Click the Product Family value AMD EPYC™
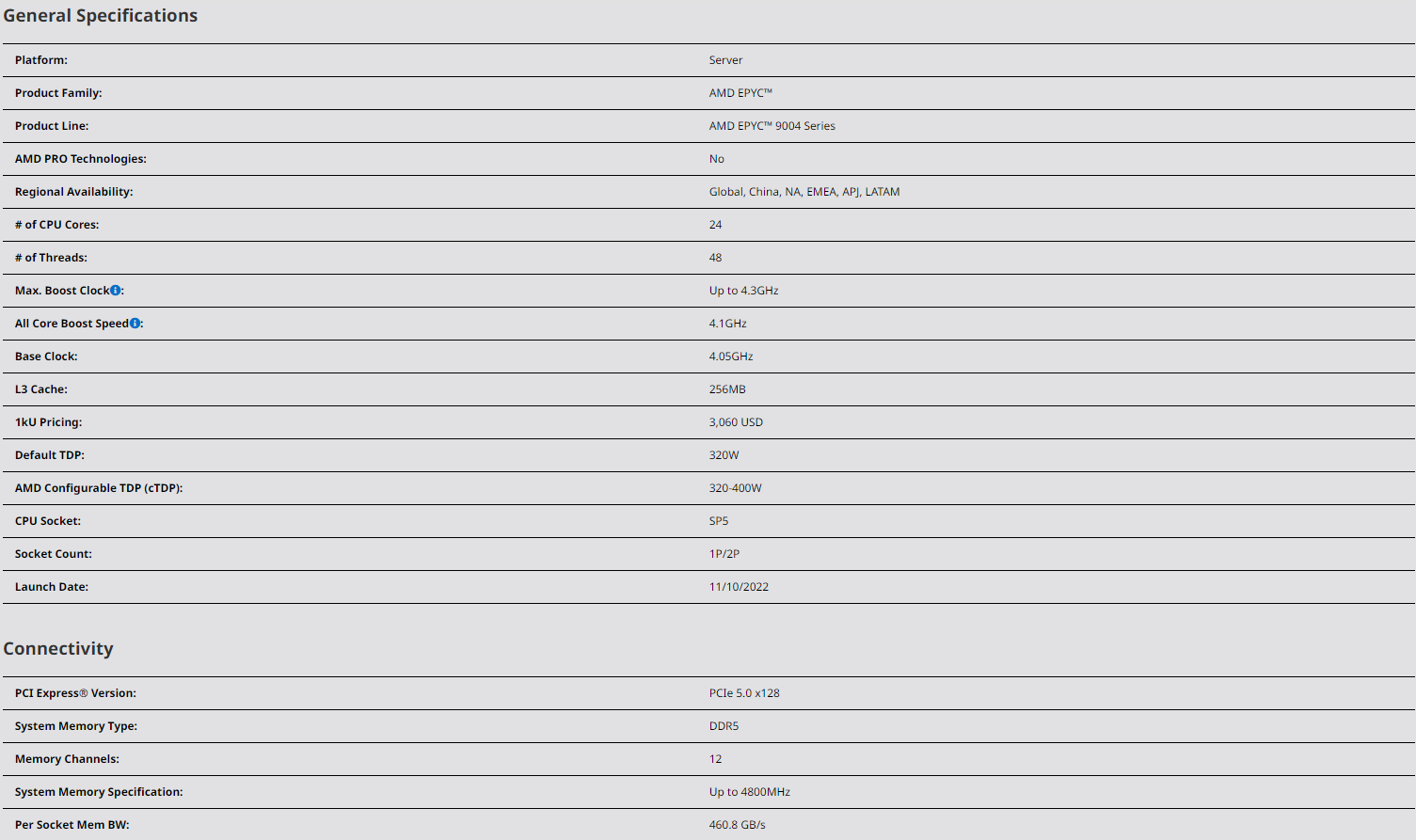The image size is (1416, 840). pyautogui.click(x=740, y=93)
